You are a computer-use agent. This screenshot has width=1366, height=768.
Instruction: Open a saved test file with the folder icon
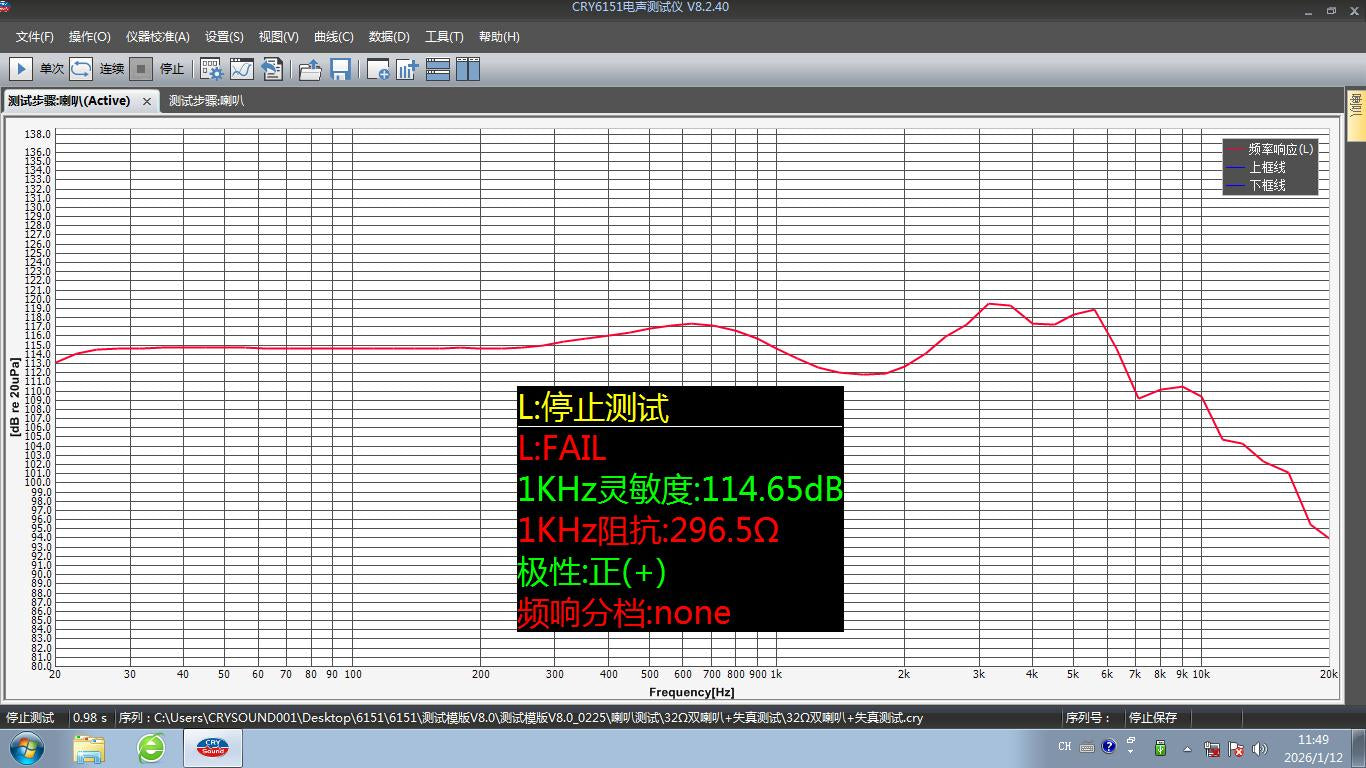(310, 69)
